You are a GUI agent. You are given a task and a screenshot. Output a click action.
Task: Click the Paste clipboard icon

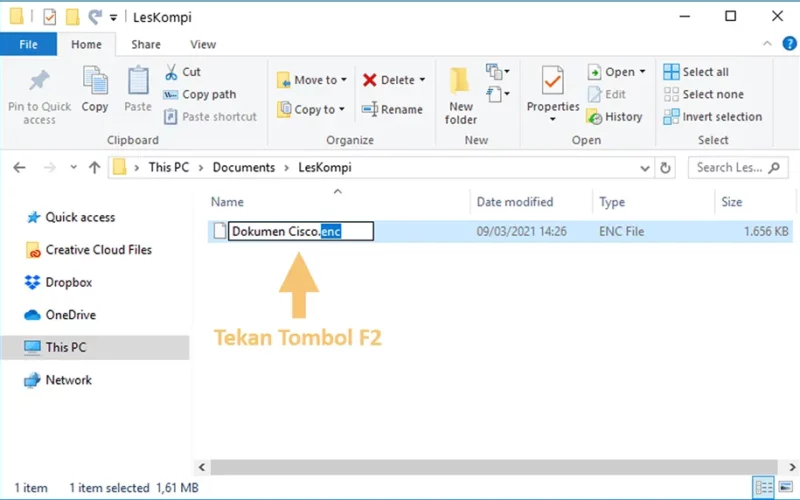pos(138,81)
